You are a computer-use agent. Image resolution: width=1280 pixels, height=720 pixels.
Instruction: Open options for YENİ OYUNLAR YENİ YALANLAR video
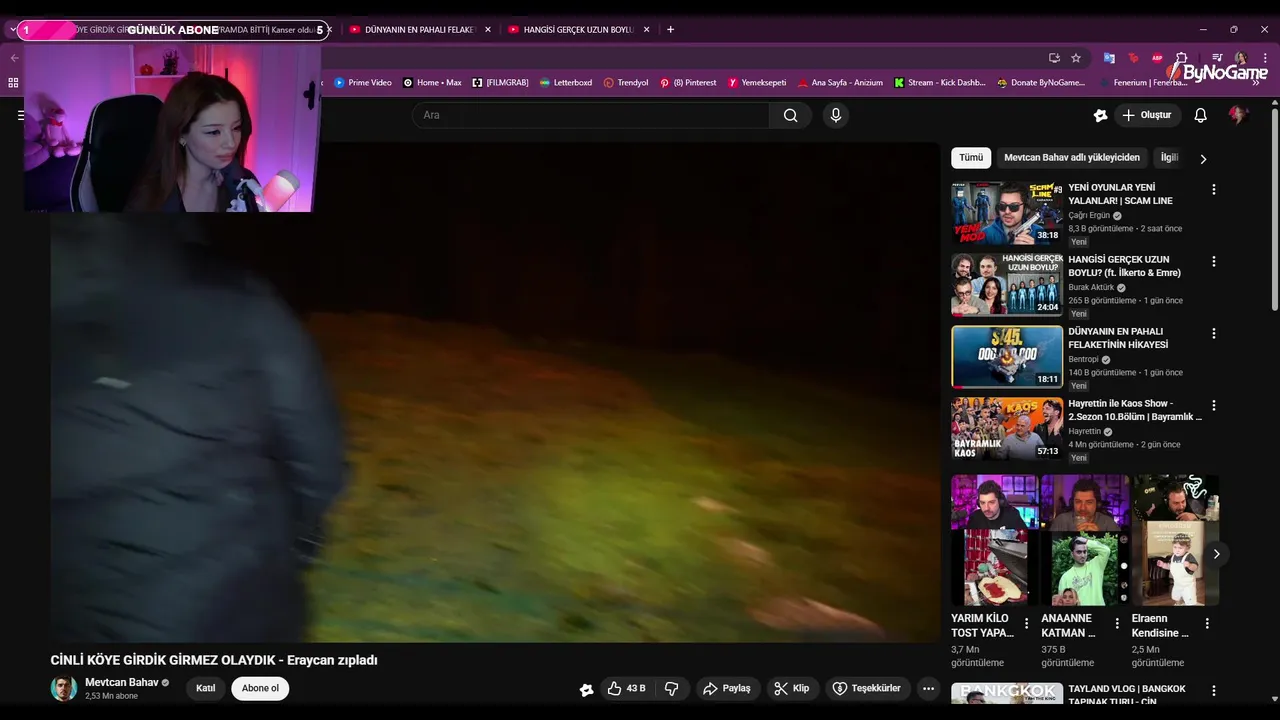pyautogui.click(x=1214, y=189)
